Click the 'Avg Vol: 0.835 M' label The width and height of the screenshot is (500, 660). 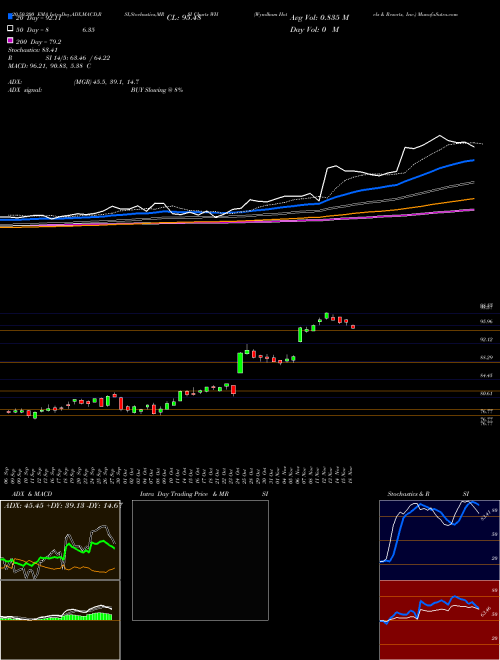coord(319,18)
